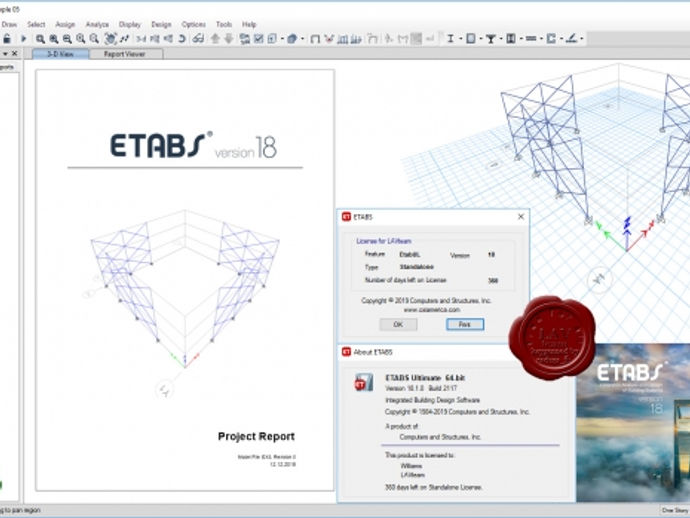Open the Help menu
Viewport: 690px width, 518px height.
249,24
